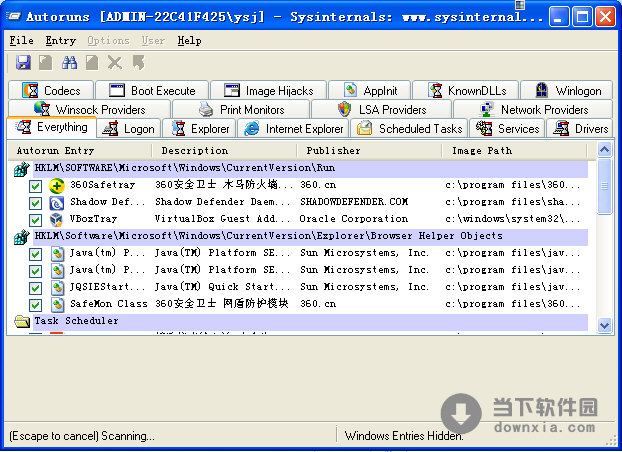This screenshot has height=452, width=622.
Task: Switch to the Scheduled Tasks tab
Action: point(409,129)
